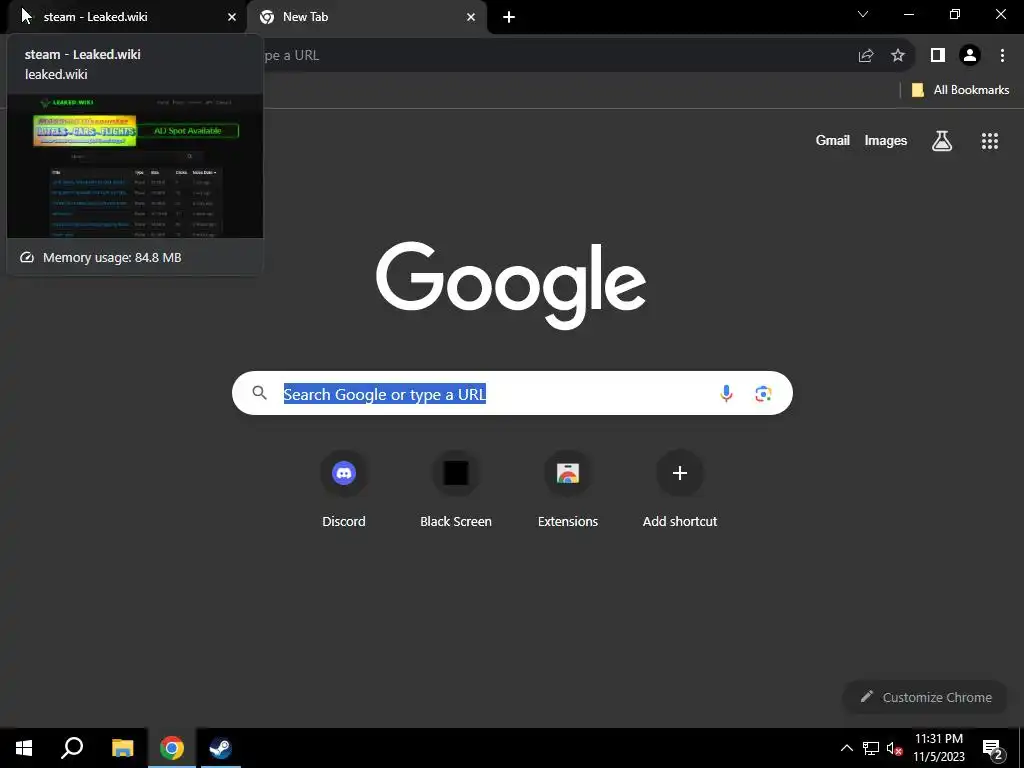Click the Customize Chrome button

click(x=925, y=697)
